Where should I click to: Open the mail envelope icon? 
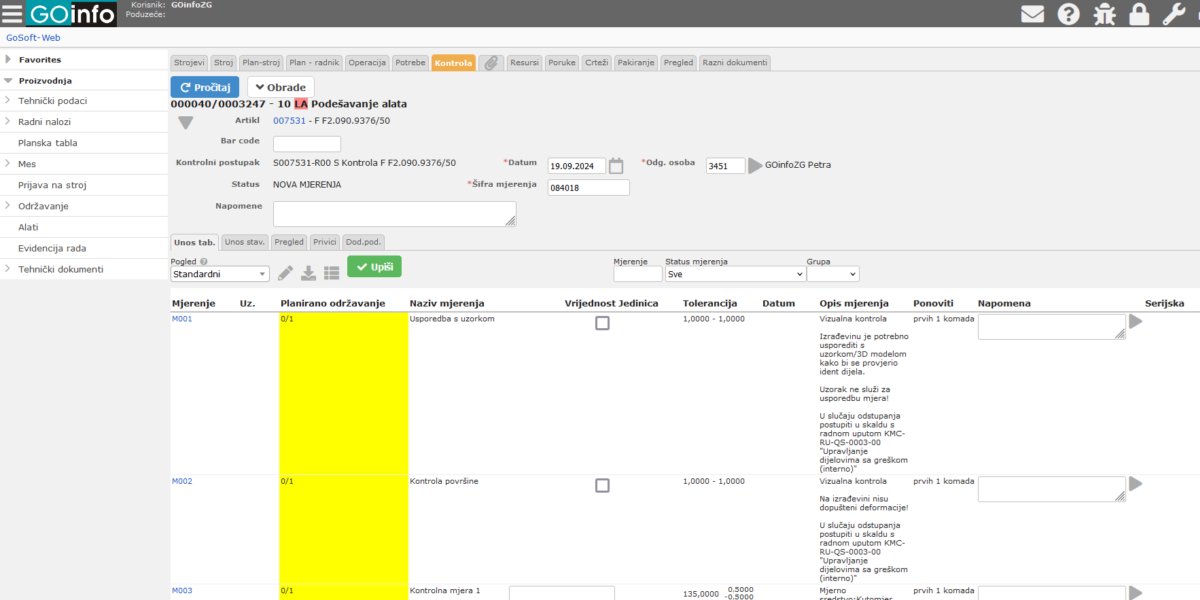click(x=1033, y=14)
